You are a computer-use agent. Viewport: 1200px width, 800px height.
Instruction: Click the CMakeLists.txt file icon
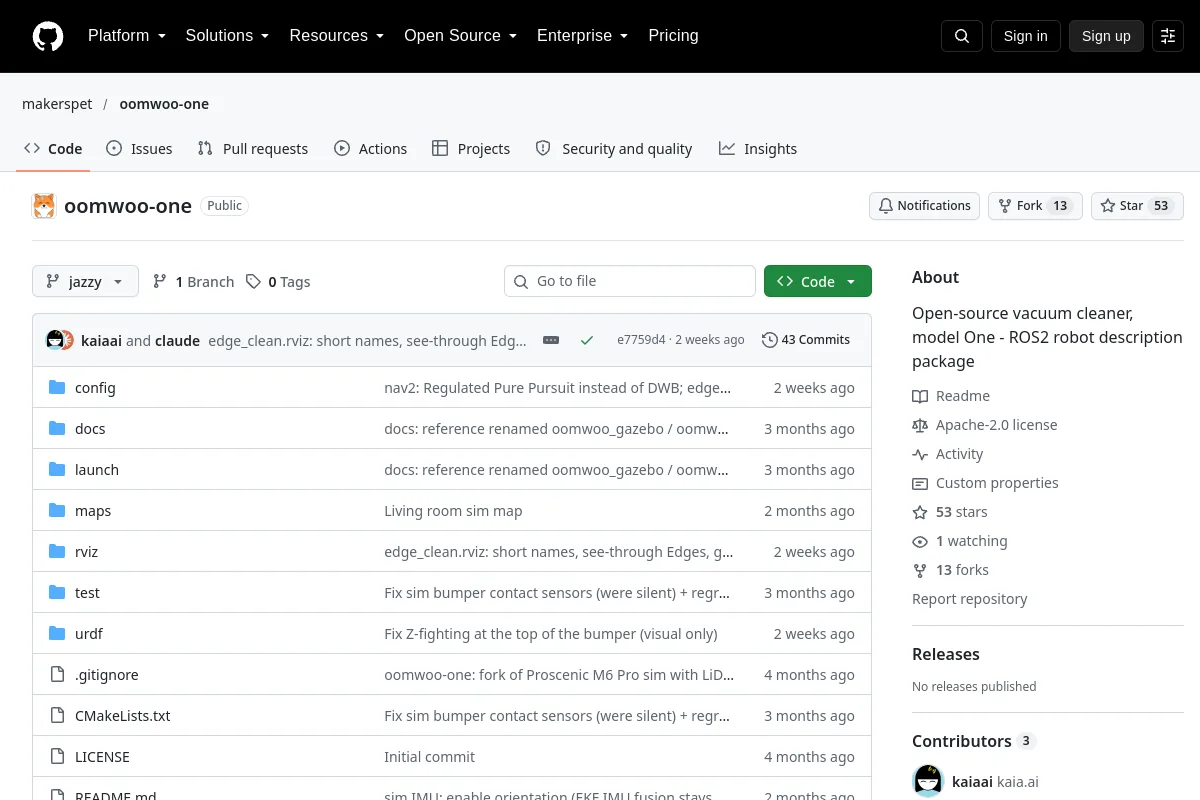(57, 715)
